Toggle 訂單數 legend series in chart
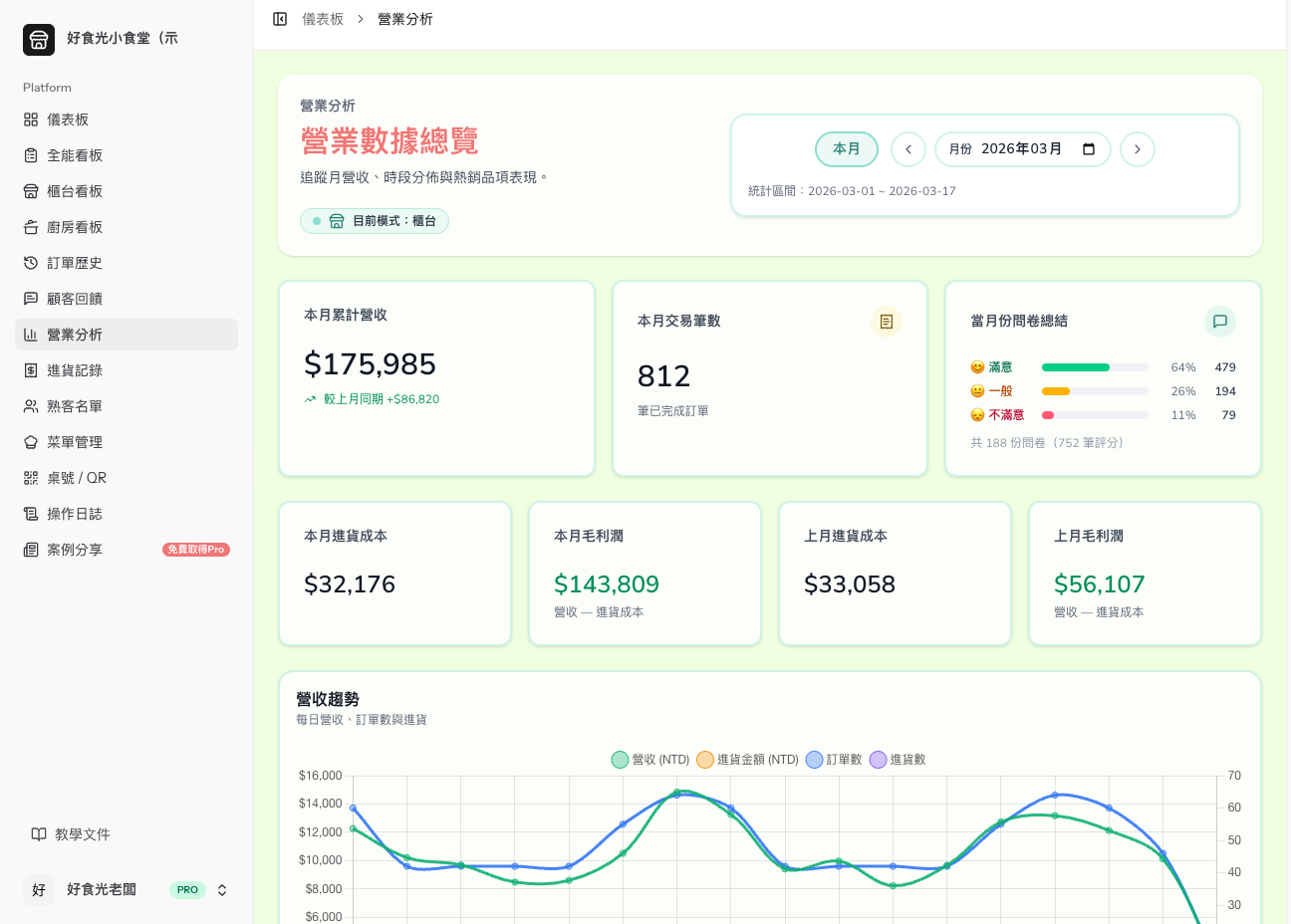 [x=834, y=760]
